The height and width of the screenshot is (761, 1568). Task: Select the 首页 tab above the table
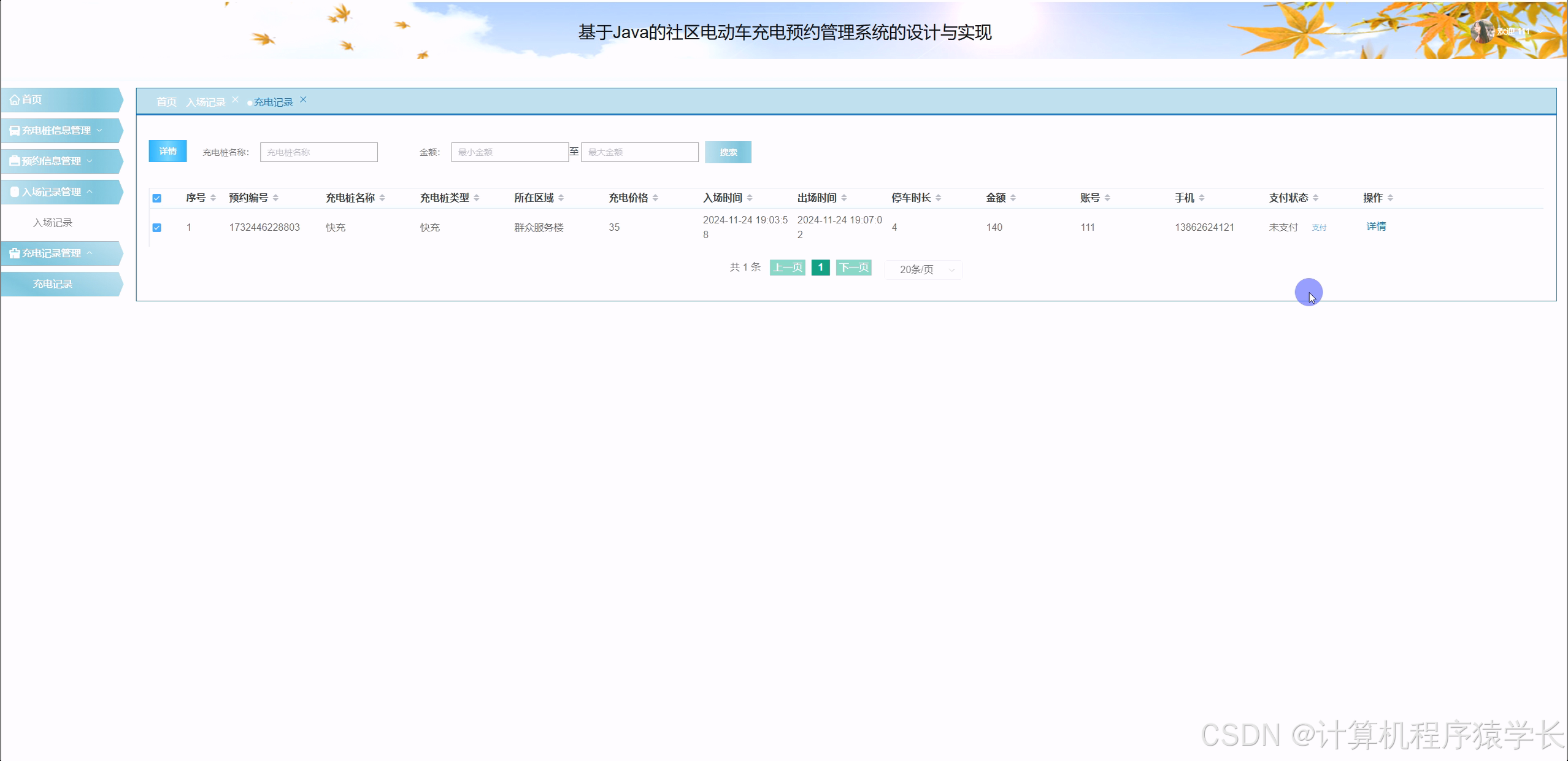(x=167, y=101)
